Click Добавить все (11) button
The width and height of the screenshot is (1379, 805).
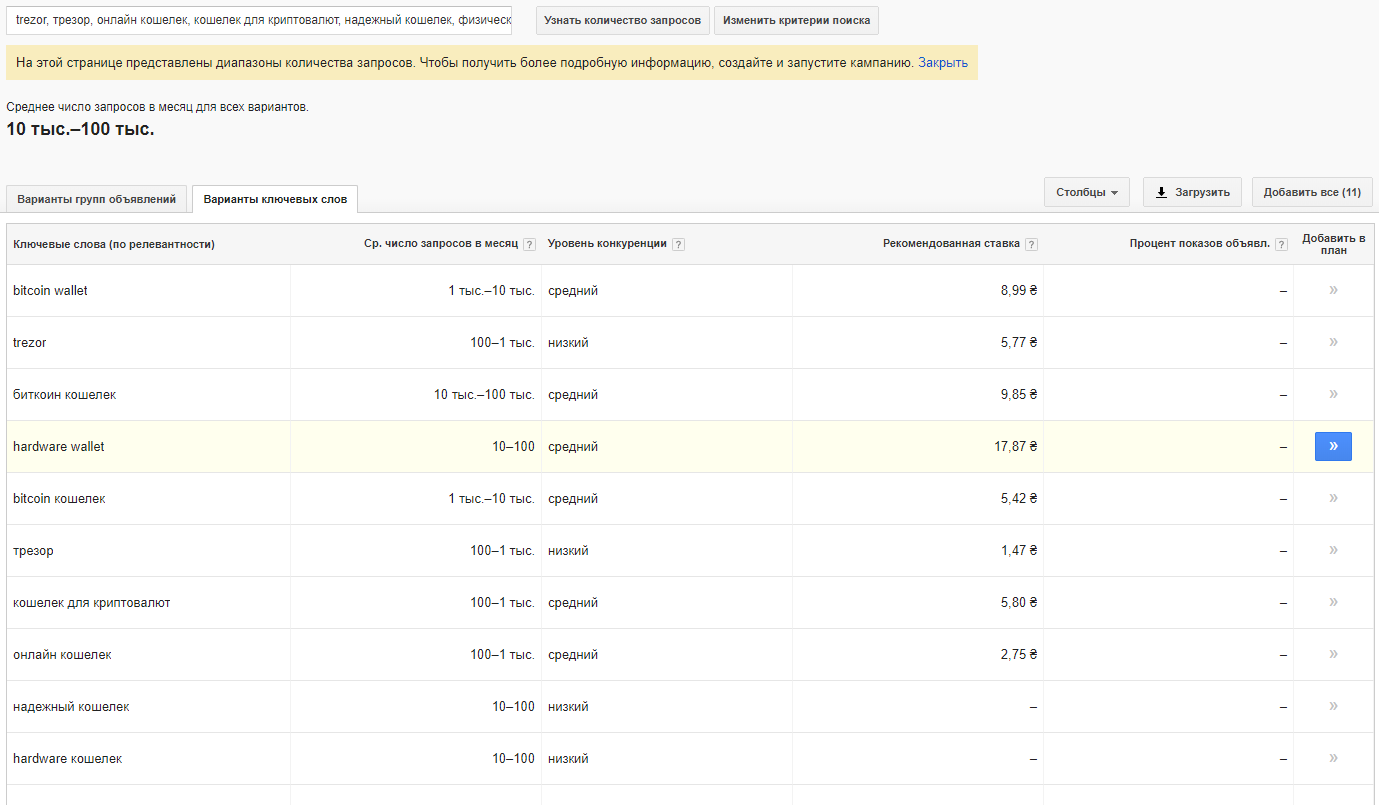[x=1311, y=192]
